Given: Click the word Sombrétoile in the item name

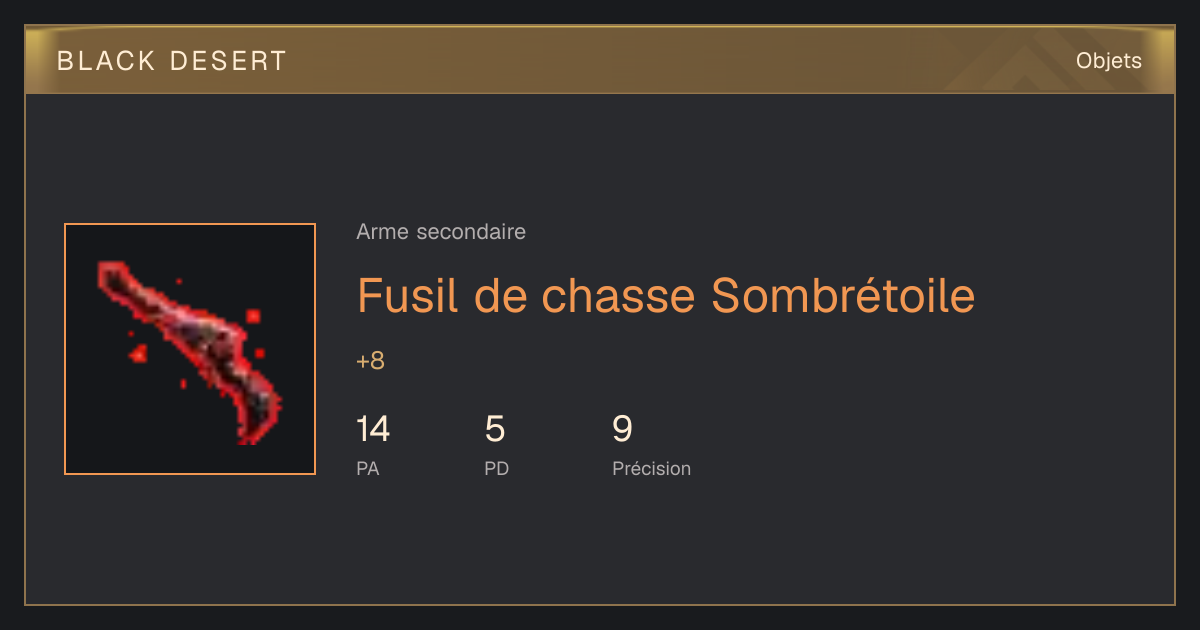Looking at the screenshot, I should (843, 295).
